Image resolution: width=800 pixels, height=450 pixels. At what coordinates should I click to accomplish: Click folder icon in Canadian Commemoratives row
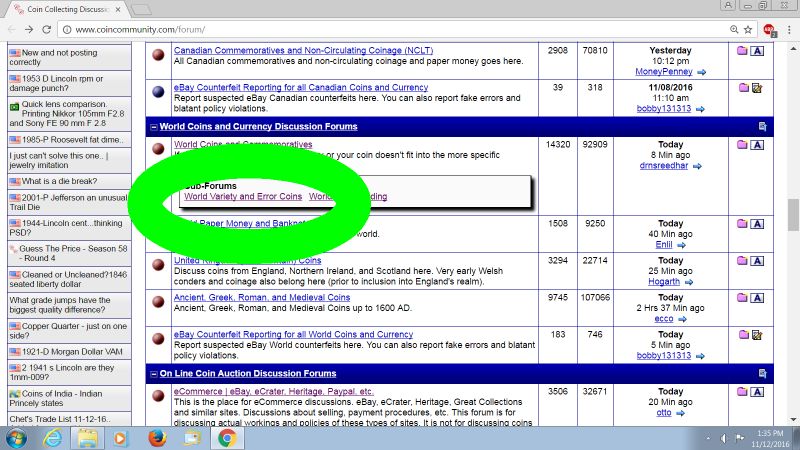pos(742,51)
